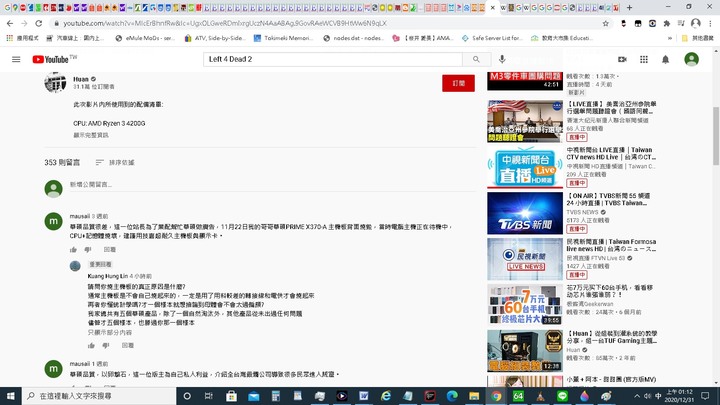Activate voice search microphone

(502, 59)
